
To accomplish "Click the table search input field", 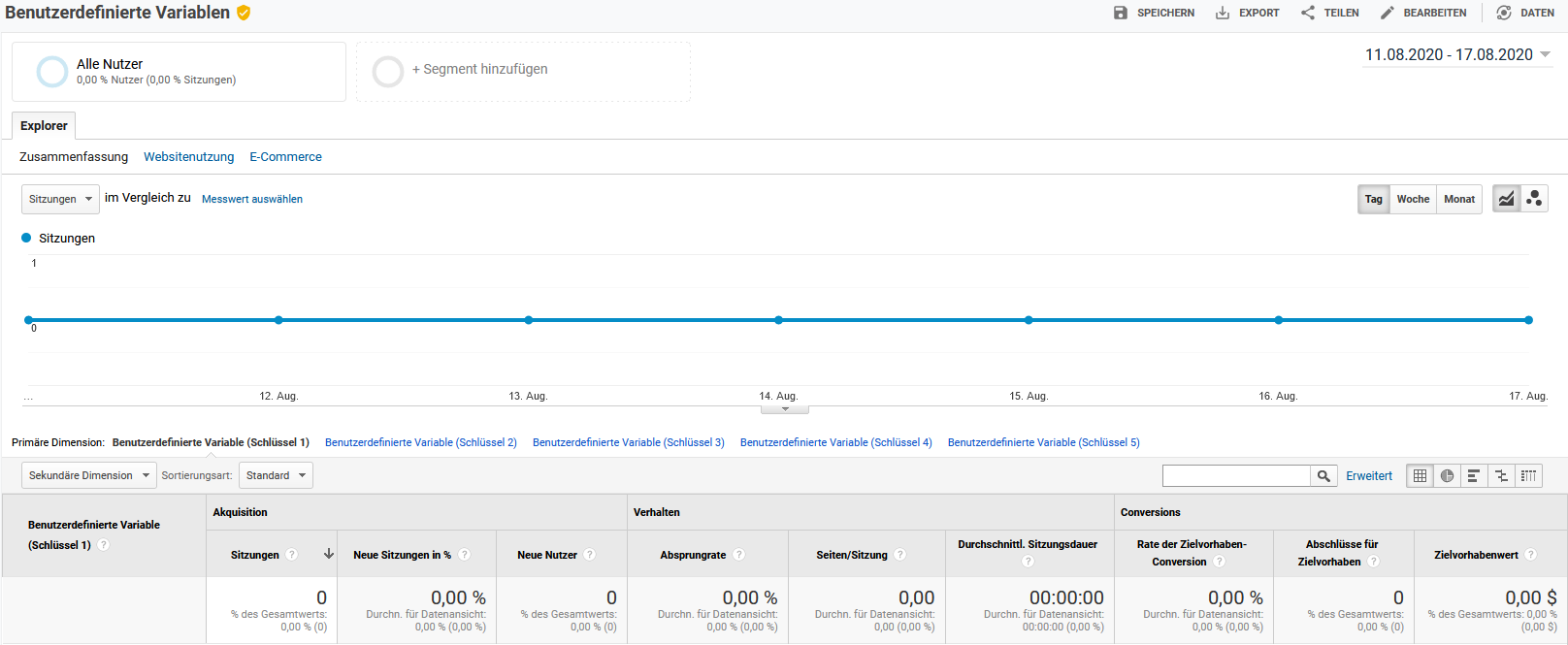I will (1236, 475).
